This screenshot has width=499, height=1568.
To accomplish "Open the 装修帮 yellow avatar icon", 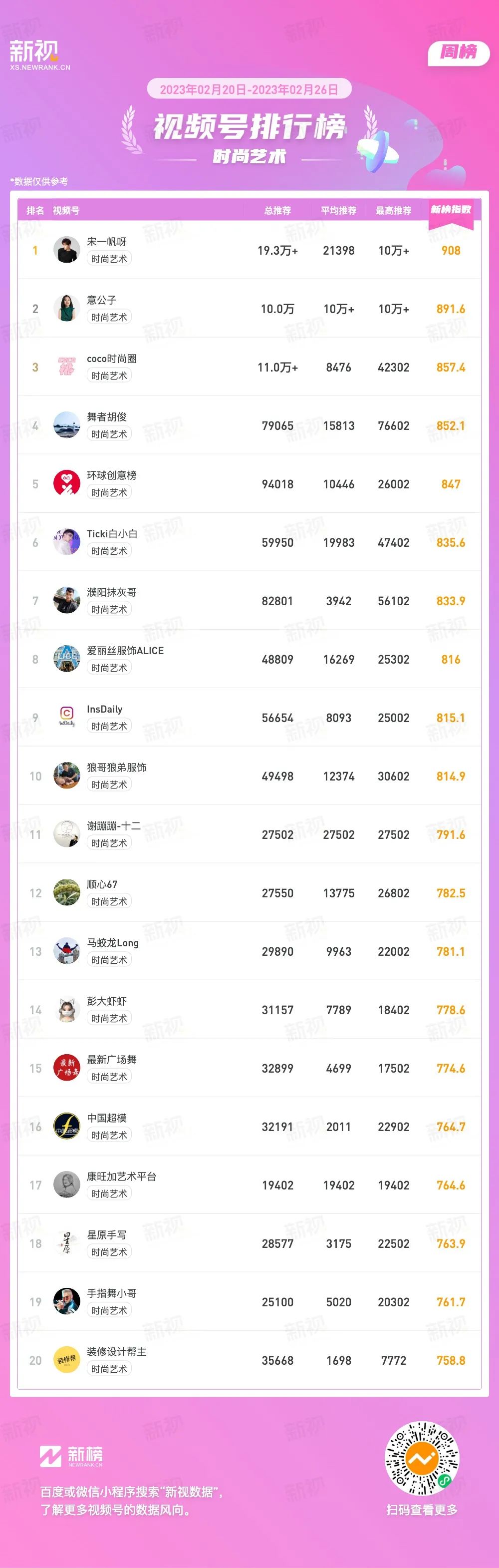I will pos(67,1360).
